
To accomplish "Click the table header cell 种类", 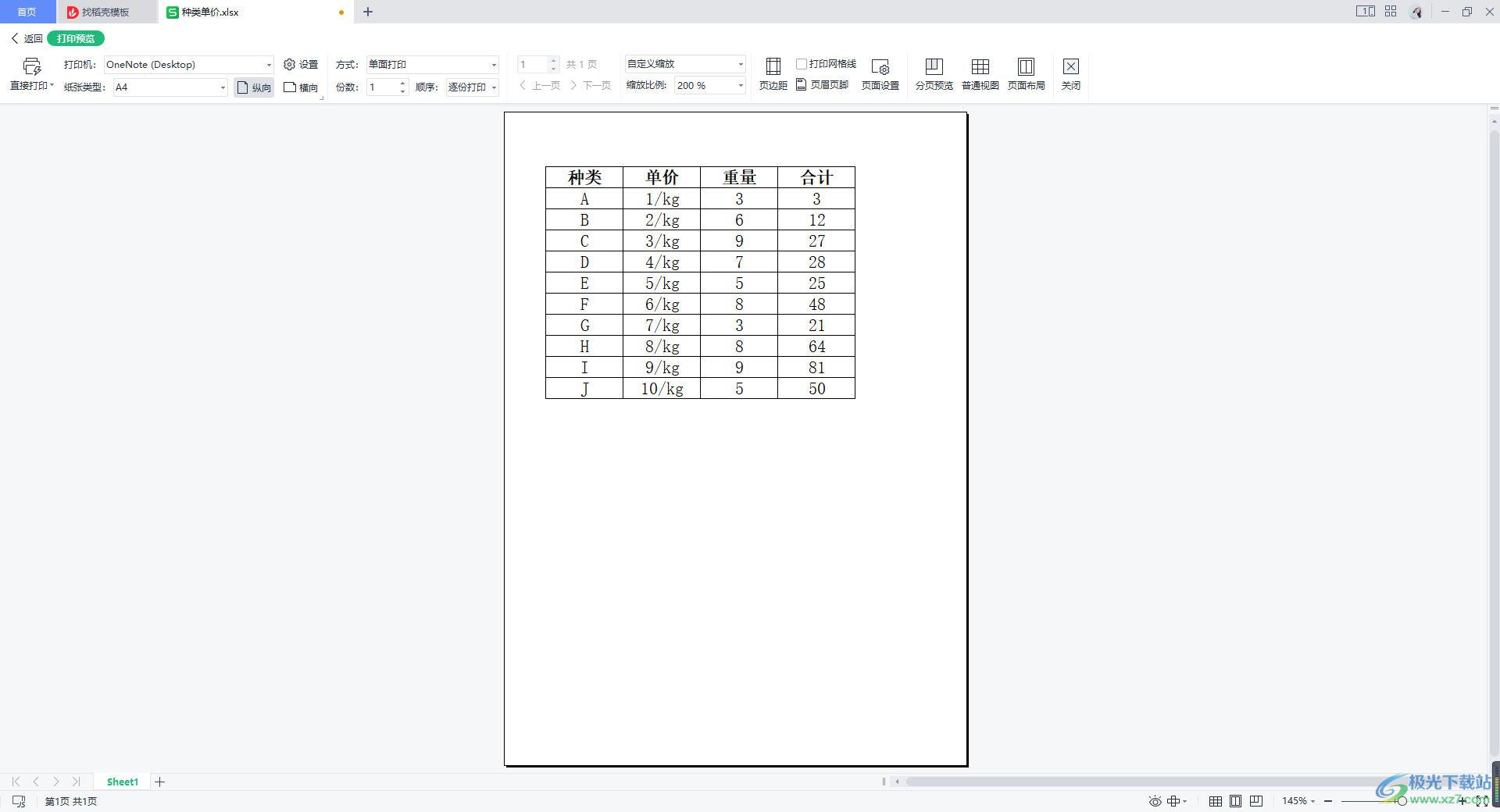I will 584,177.
